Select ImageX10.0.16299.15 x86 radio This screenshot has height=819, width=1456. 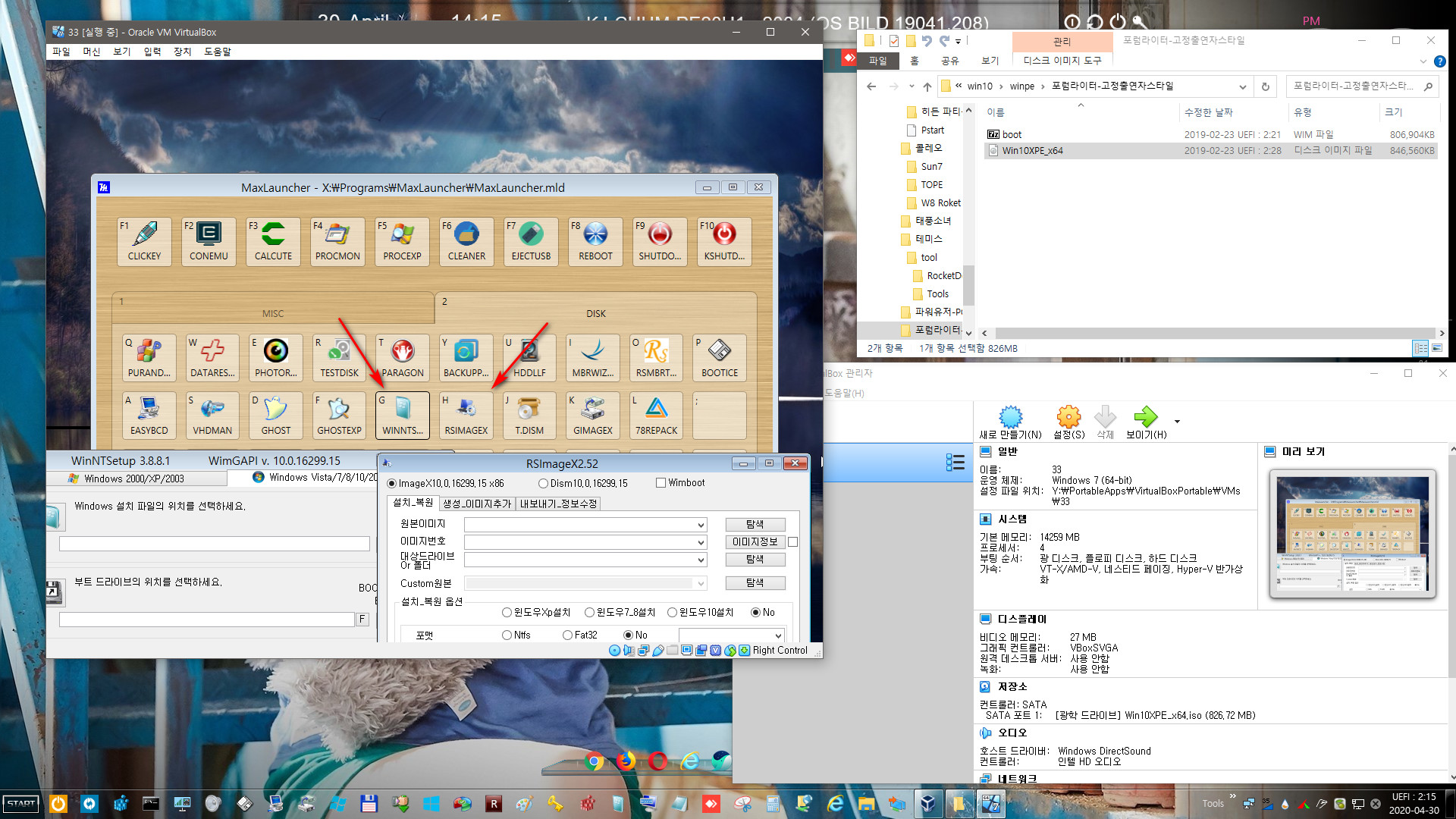pos(391,484)
